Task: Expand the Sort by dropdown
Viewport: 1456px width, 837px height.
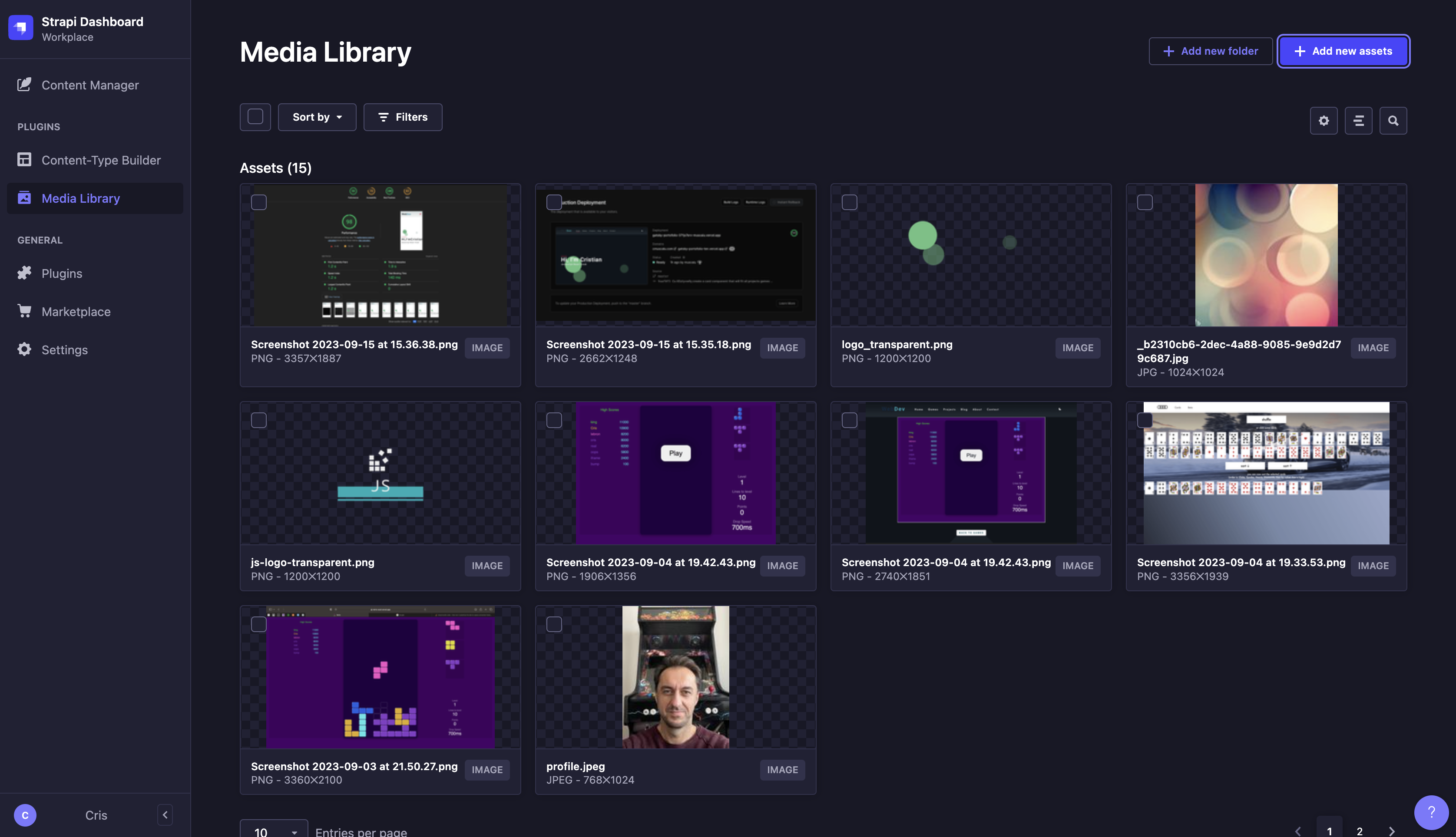Action: 317,117
